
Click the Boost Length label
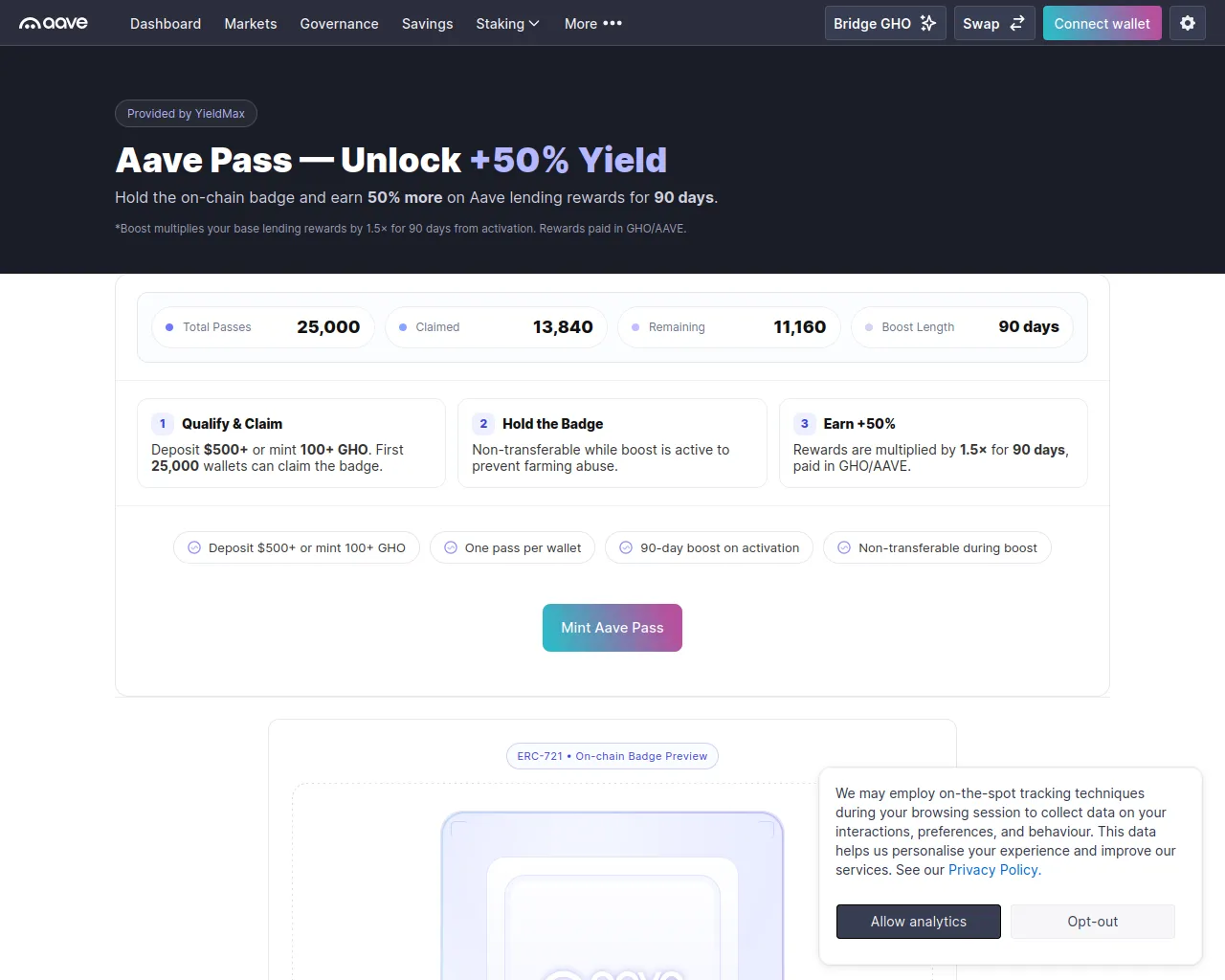(x=918, y=327)
